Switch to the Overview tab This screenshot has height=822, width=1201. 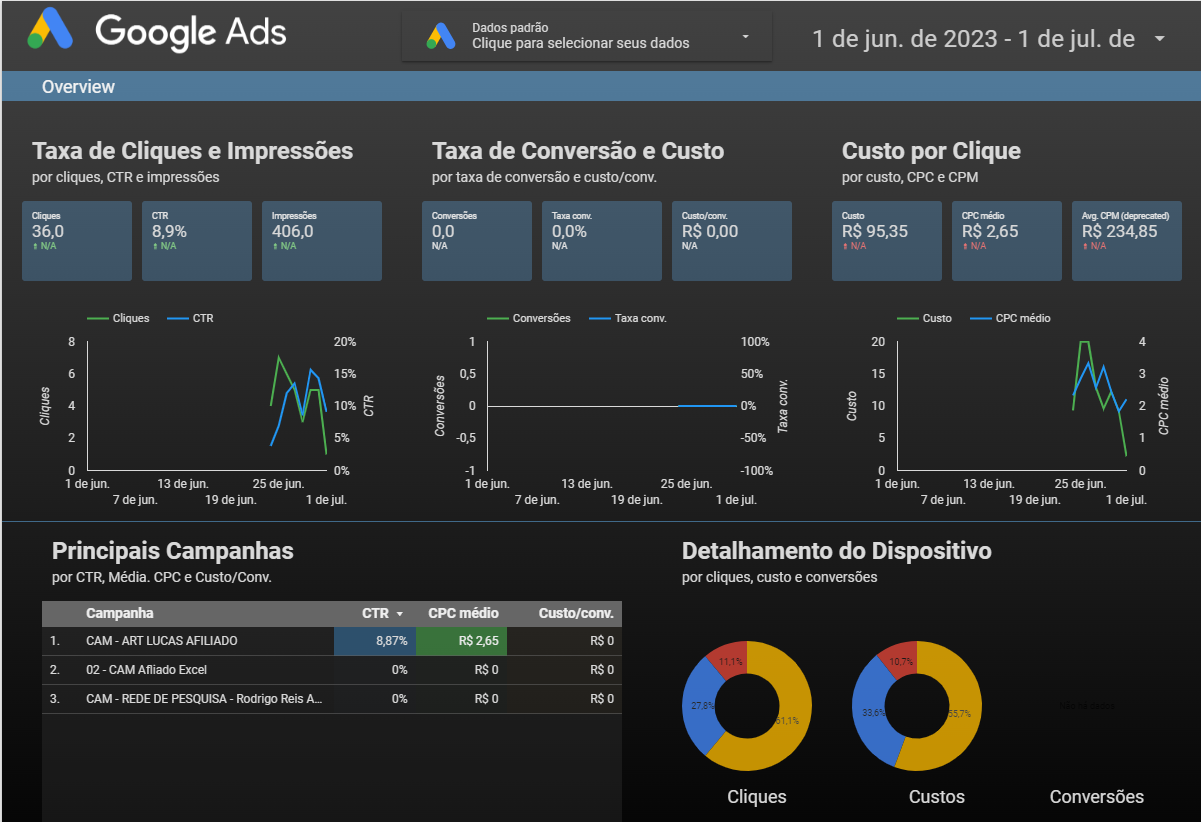click(x=78, y=87)
